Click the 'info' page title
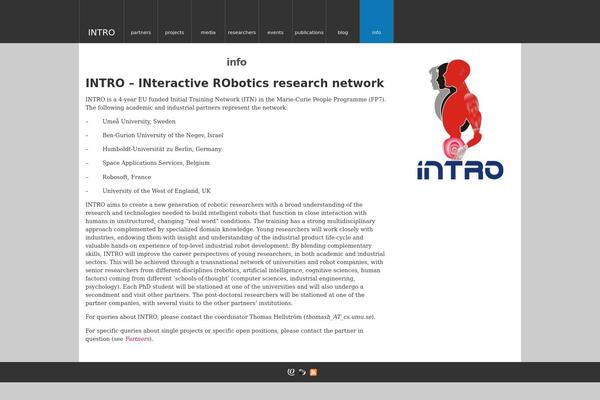Screen dimensions: 600x400 click(236, 62)
